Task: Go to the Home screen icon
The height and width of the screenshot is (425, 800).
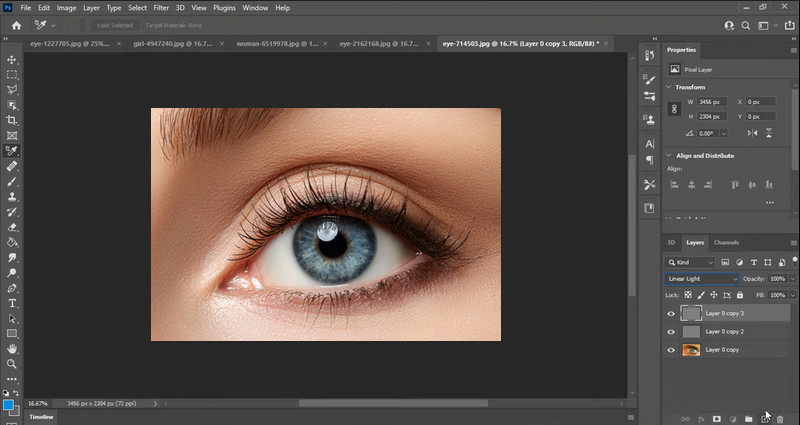Action: (x=16, y=26)
